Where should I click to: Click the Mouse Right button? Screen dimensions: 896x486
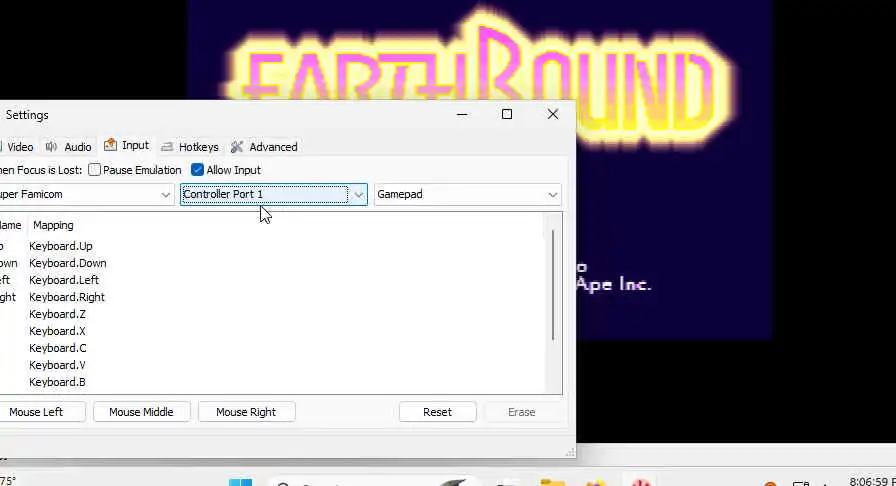point(246,412)
